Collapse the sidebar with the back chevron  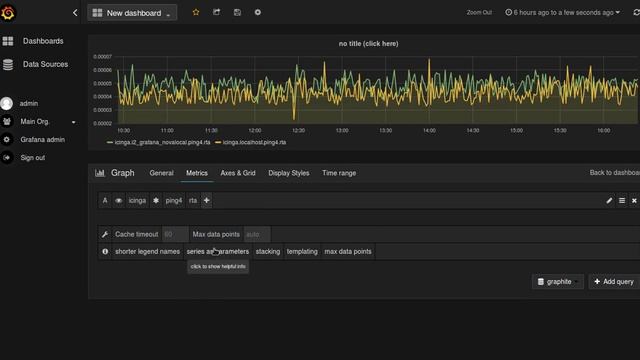(75, 13)
